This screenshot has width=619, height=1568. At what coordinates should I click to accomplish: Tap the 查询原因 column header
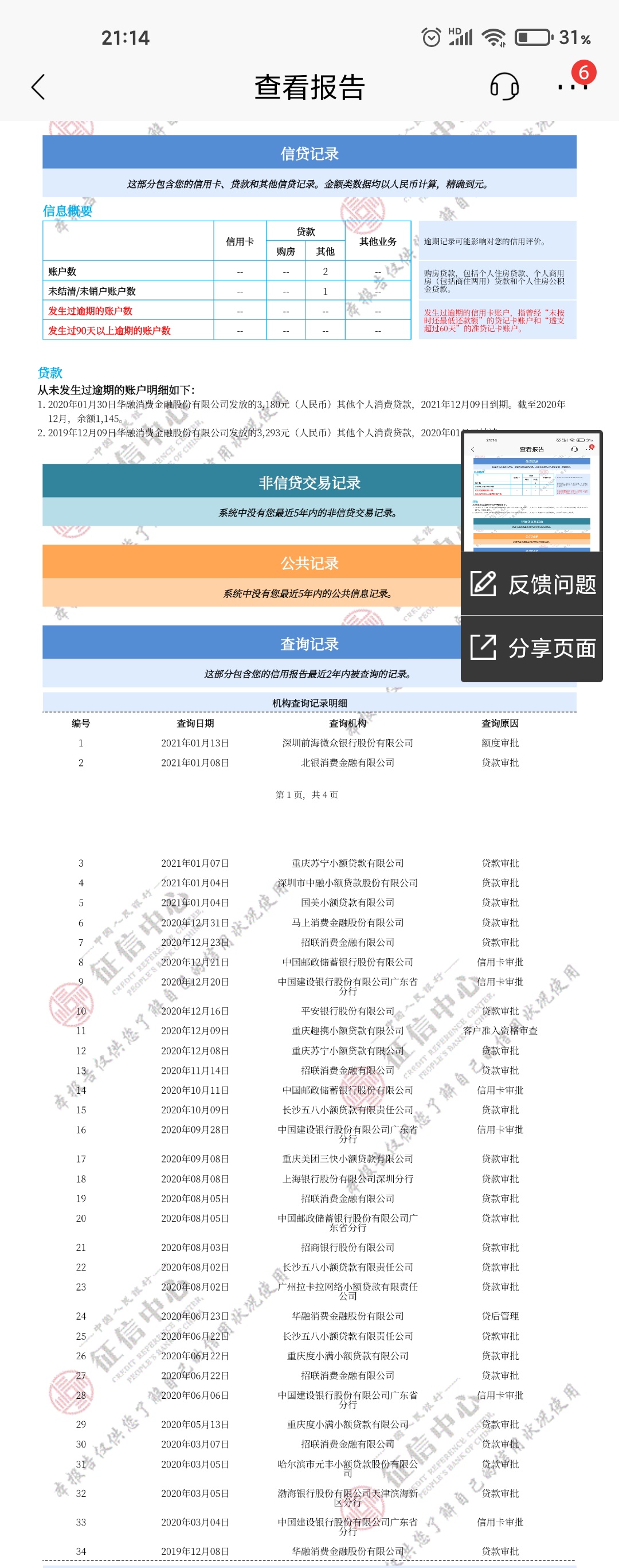pyautogui.click(x=500, y=723)
